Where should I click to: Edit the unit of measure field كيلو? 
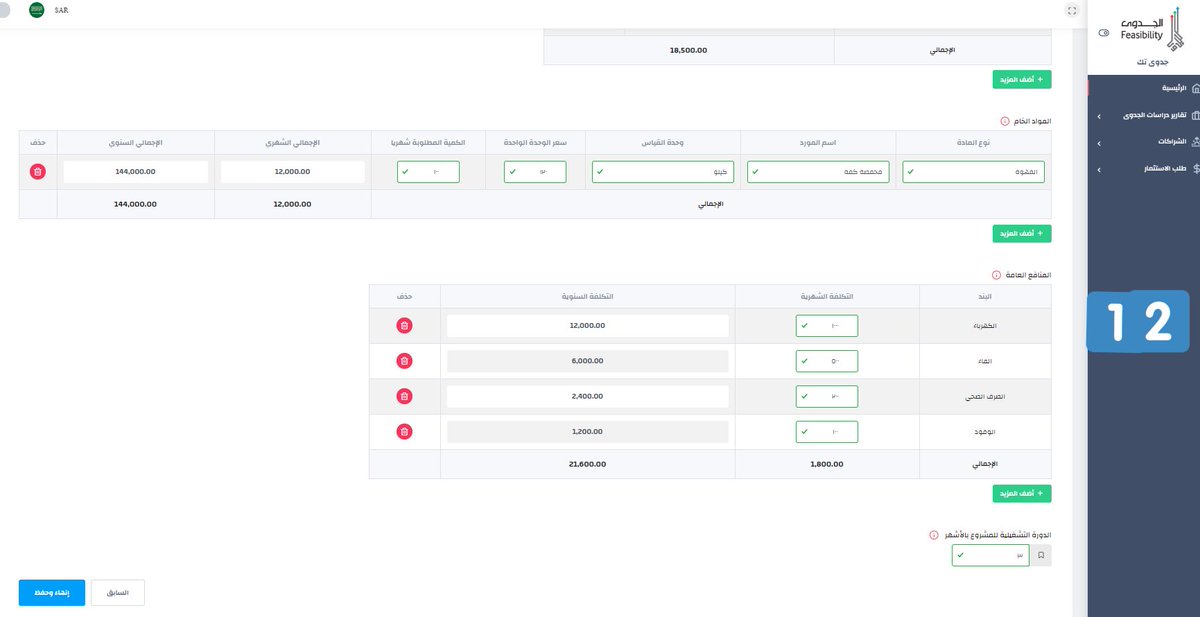(x=663, y=172)
